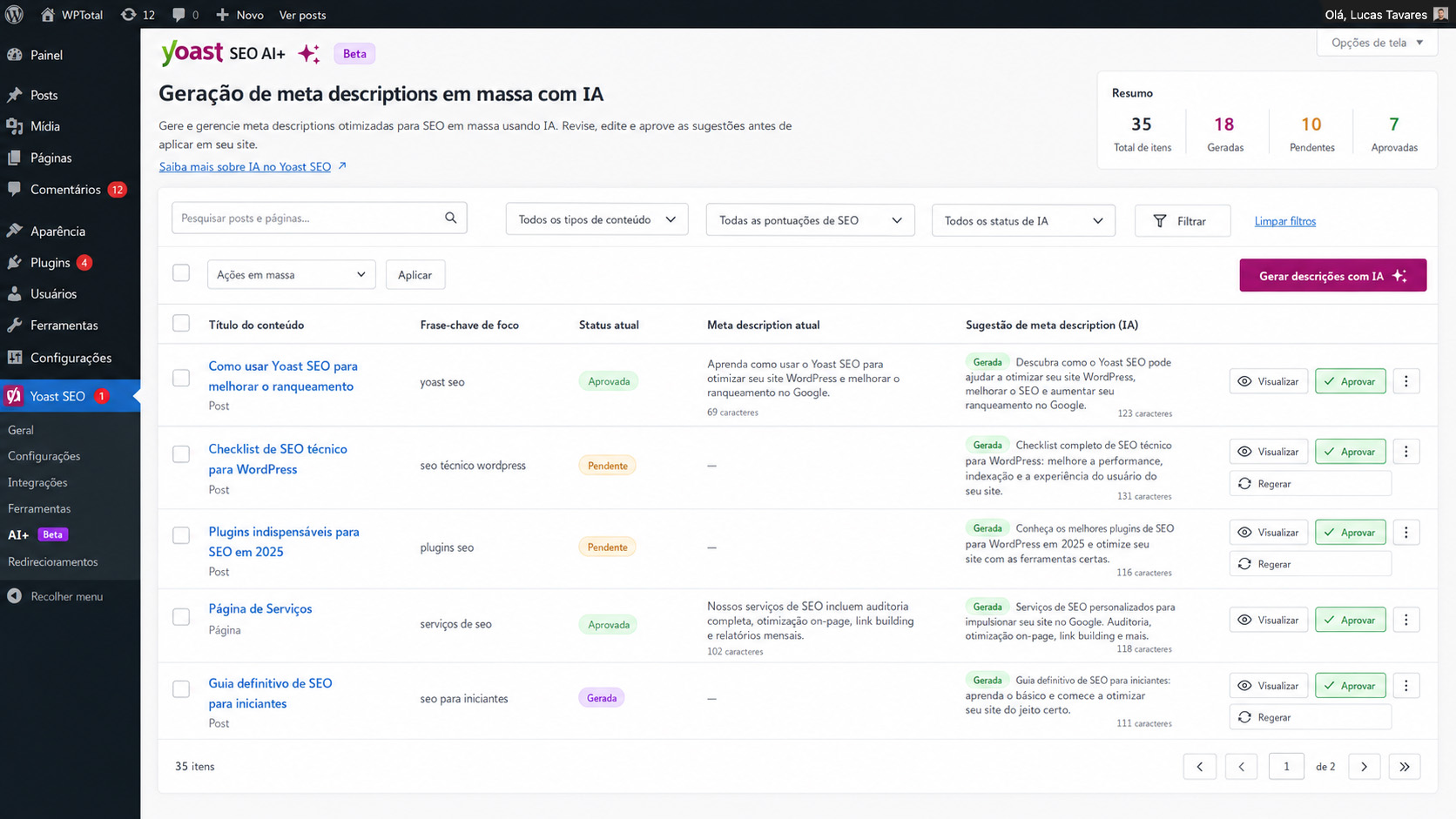The width and height of the screenshot is (1456, 819).
Task: Open Posts pin icon in sidebar
Action: coord(15,95)
